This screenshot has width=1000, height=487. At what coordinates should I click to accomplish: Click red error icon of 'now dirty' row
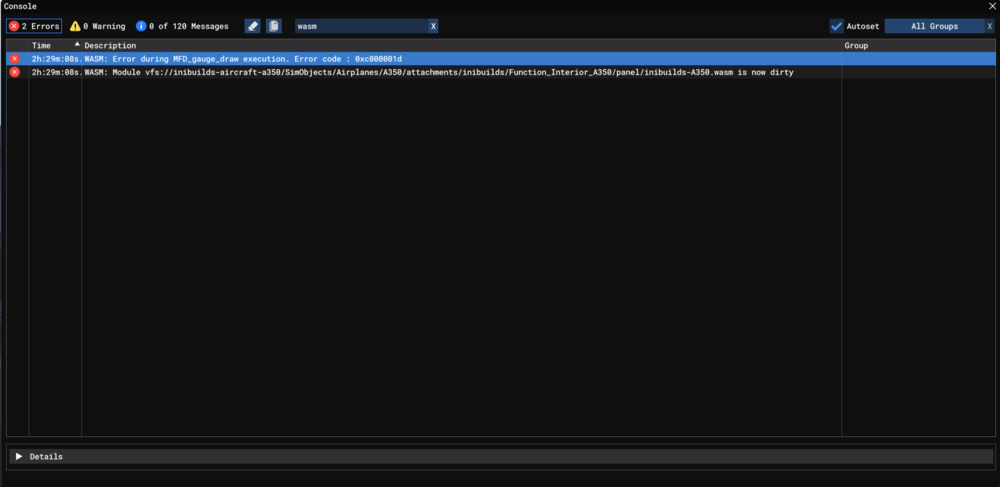14,72
